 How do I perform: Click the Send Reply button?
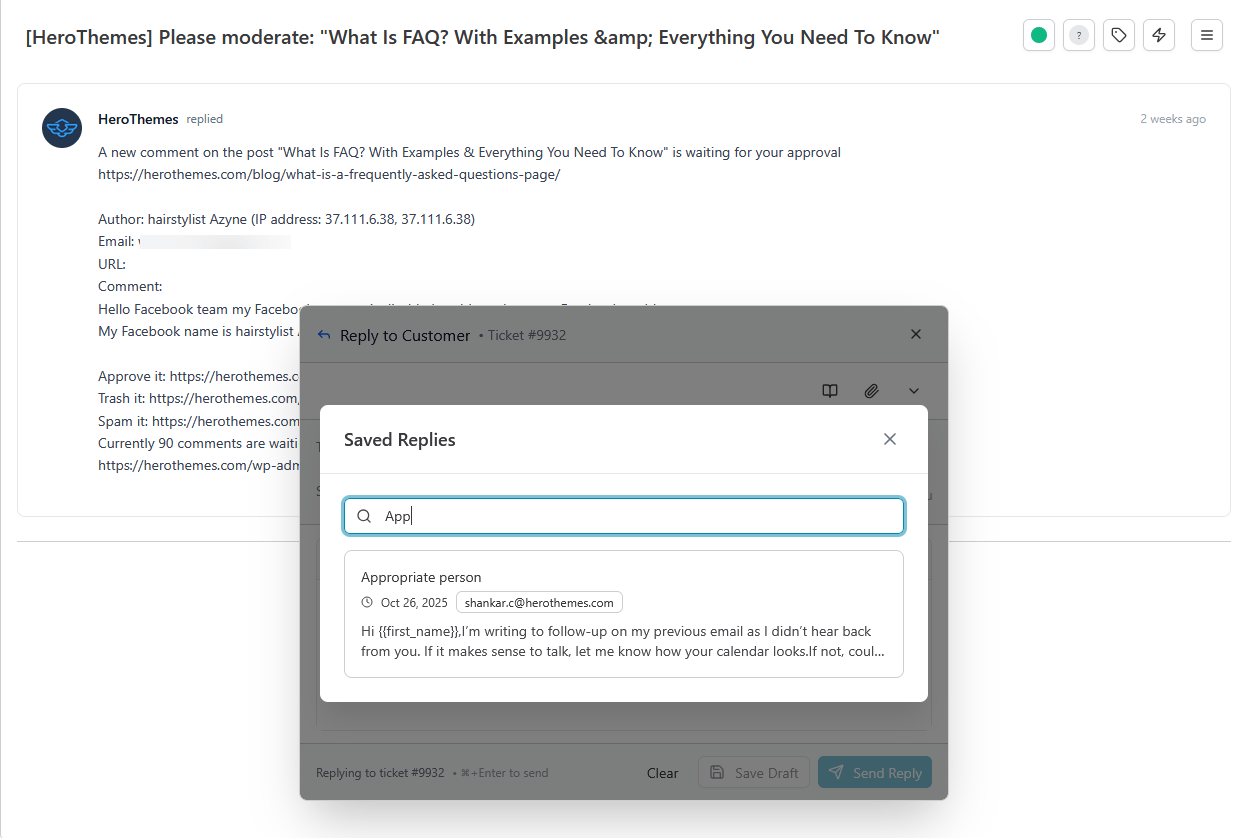tap(875, 773)
